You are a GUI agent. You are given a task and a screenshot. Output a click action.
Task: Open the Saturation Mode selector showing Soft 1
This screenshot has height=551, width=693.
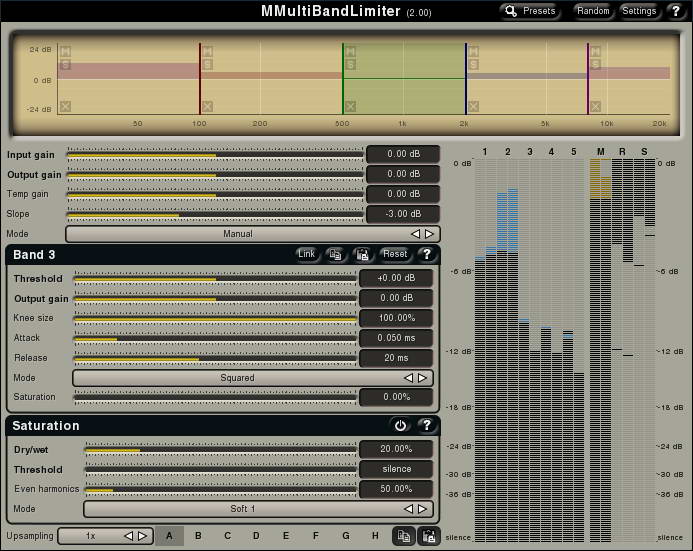click(258, 509)
